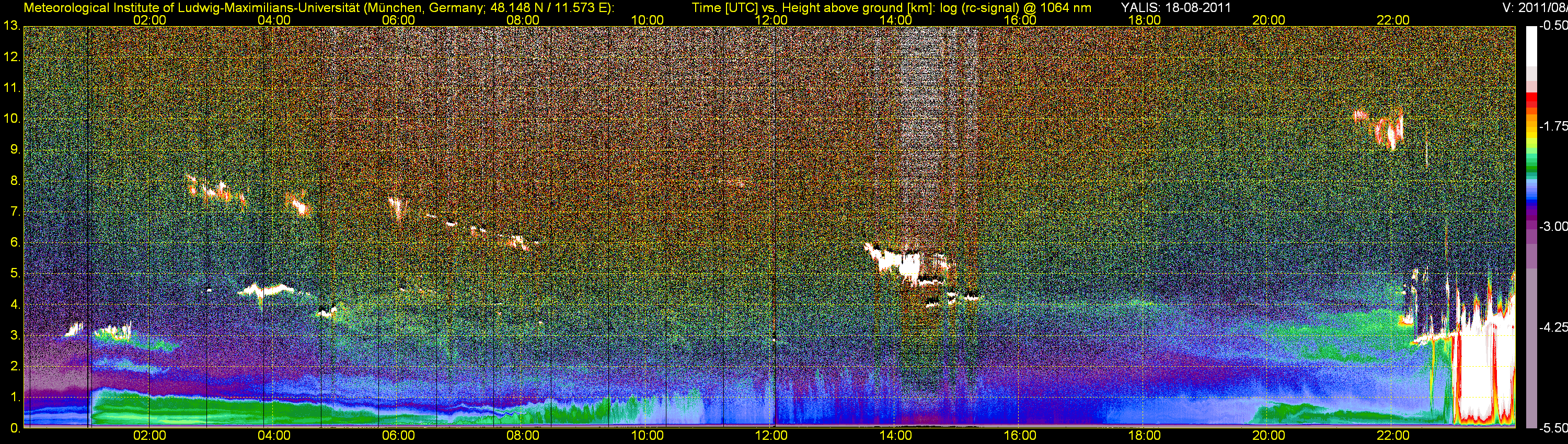Click the height axis label '1.'
The width and height of the screenshot is (1568, 444).
click(15, 397)
